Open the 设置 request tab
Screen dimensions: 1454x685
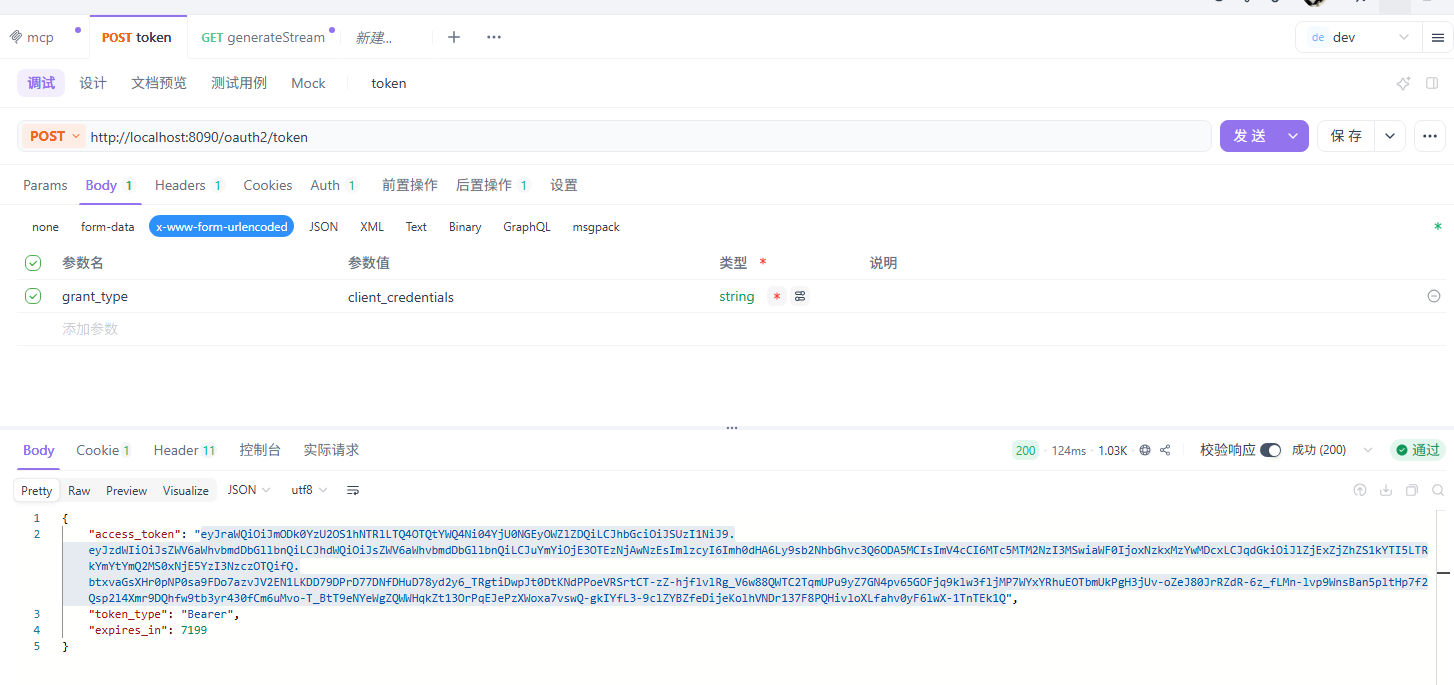point(564,185)
